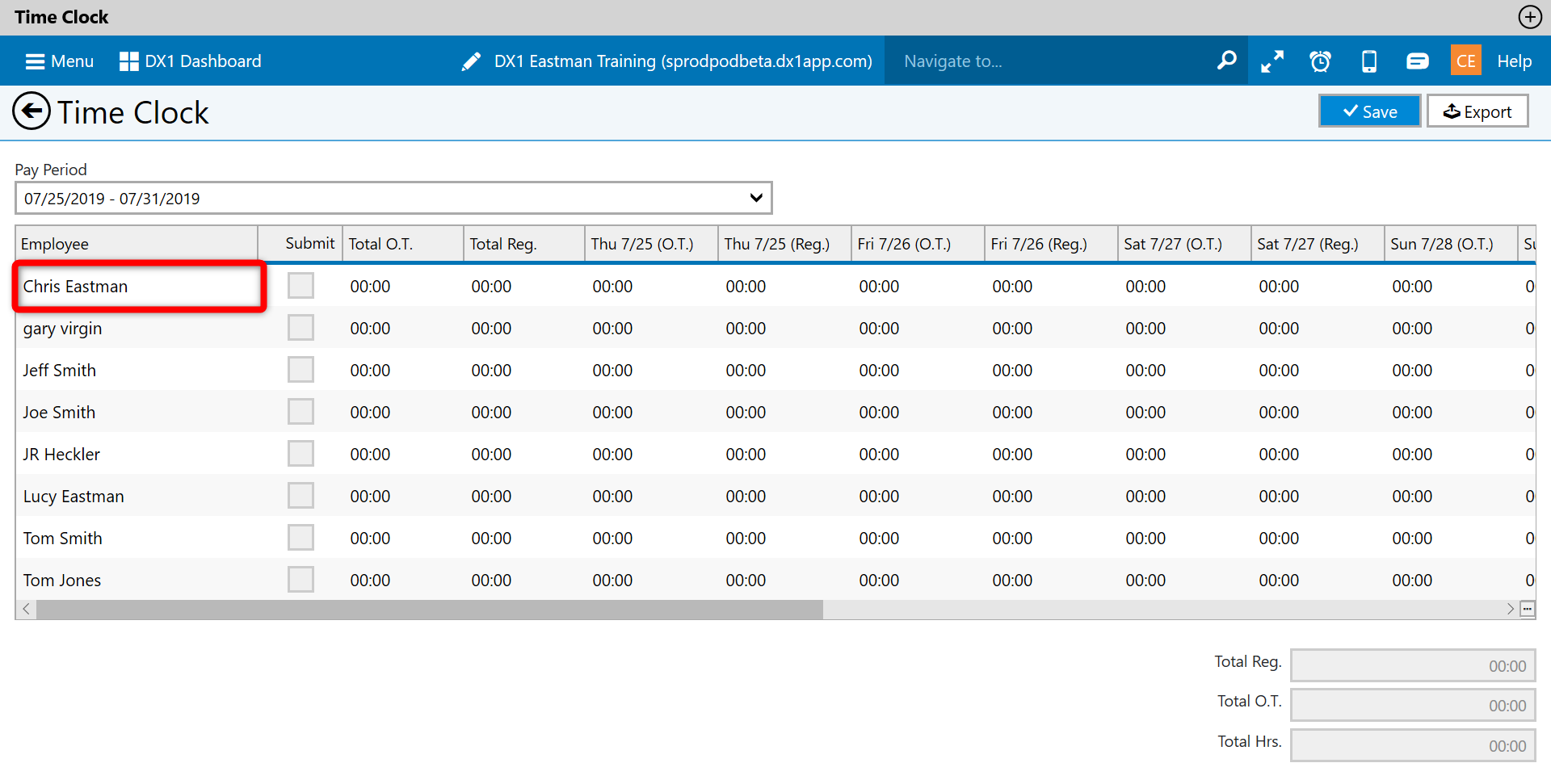This screenshot has width=1551, height=784.
Task: Check Submit box for Chris Eastman
Action: (x=301, y=285)
